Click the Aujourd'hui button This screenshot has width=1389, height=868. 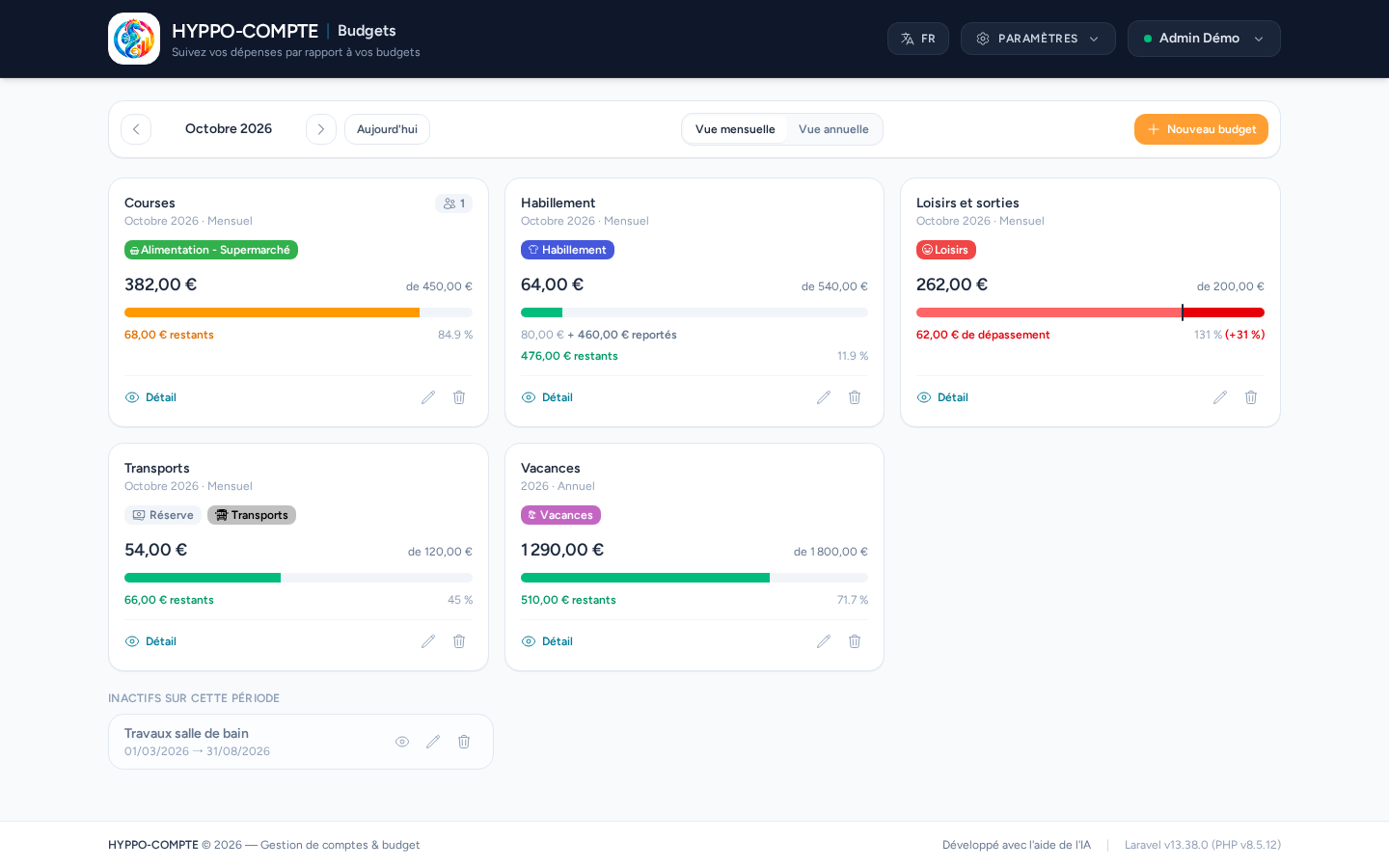387,129
